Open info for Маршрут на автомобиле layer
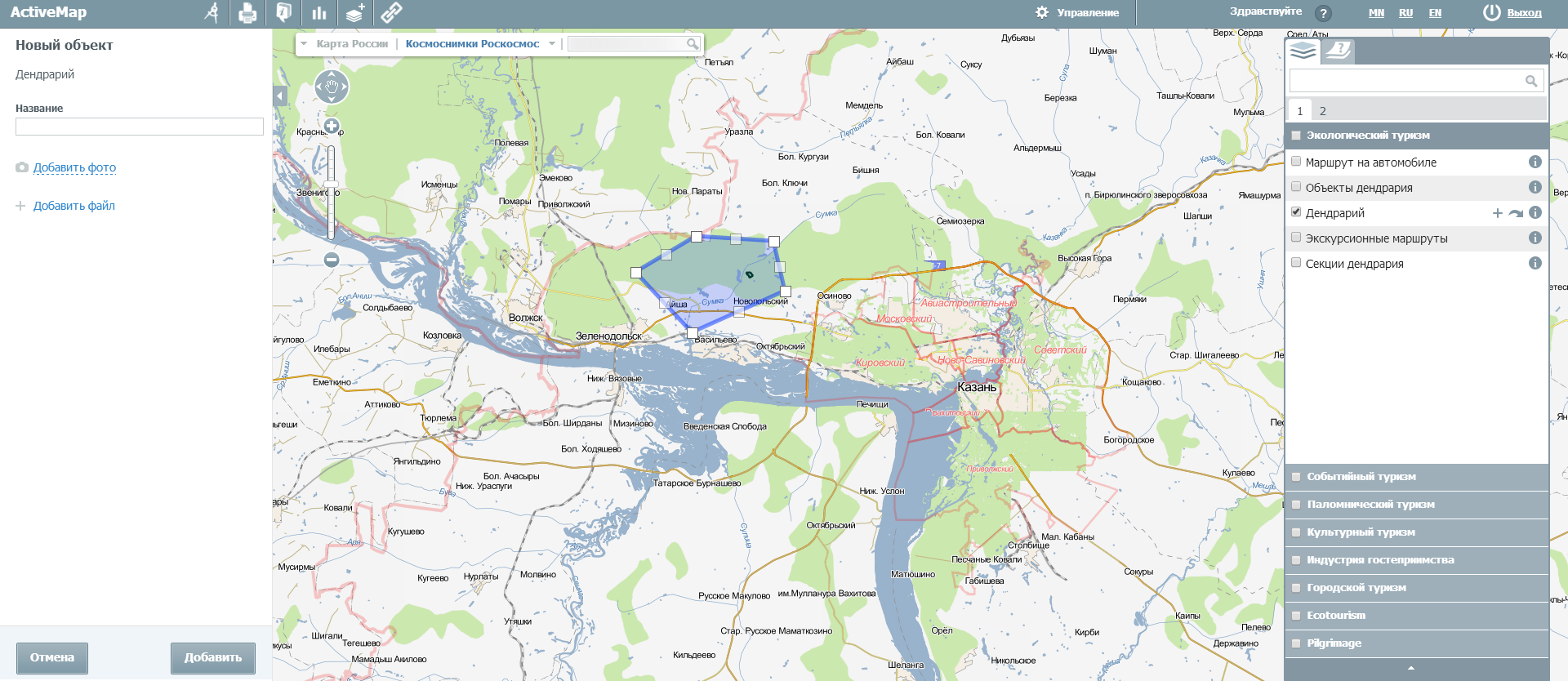Viewport: 1568px width, 681px height. click(1535, 162)
